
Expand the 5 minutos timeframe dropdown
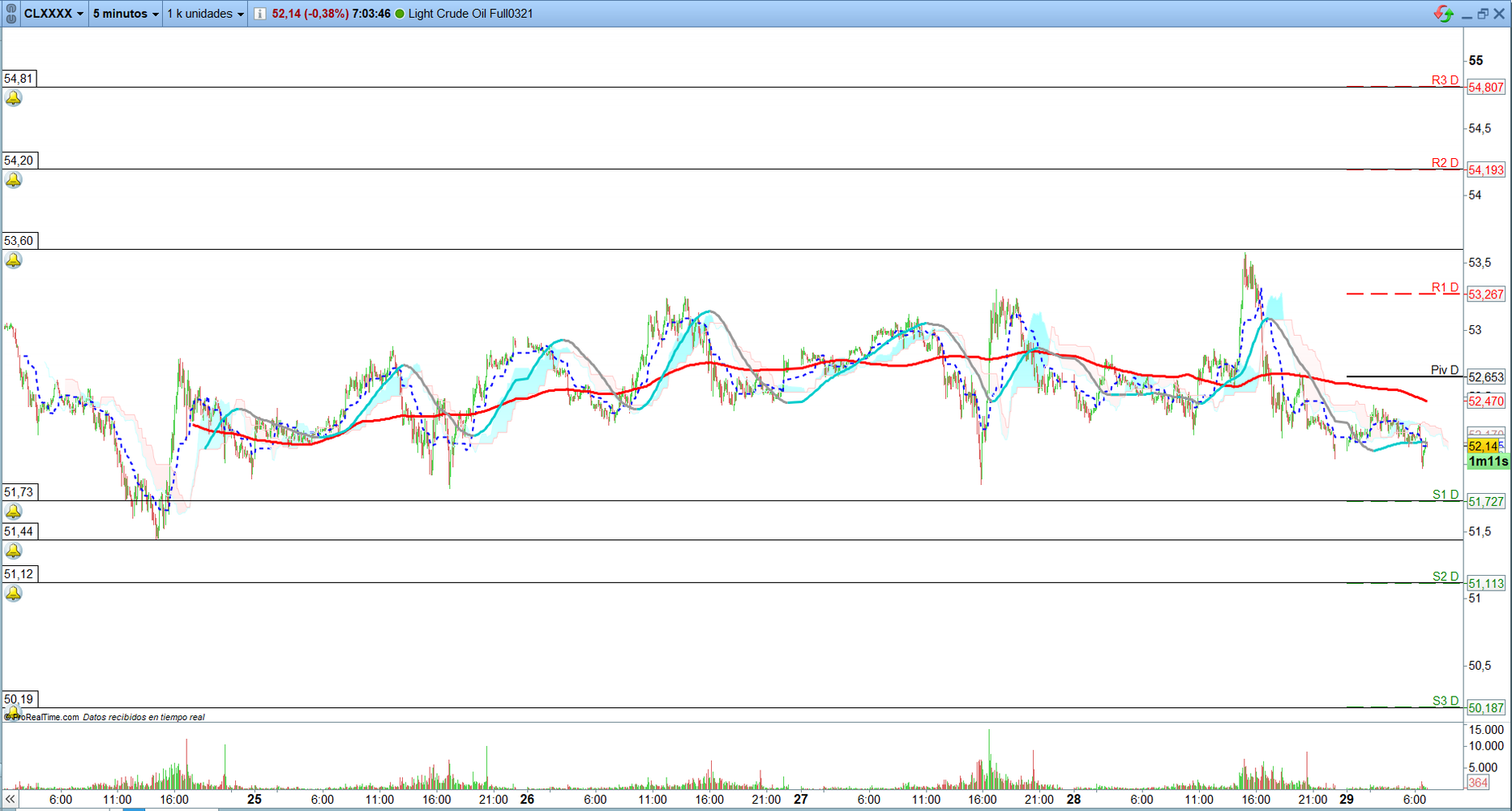126,14
